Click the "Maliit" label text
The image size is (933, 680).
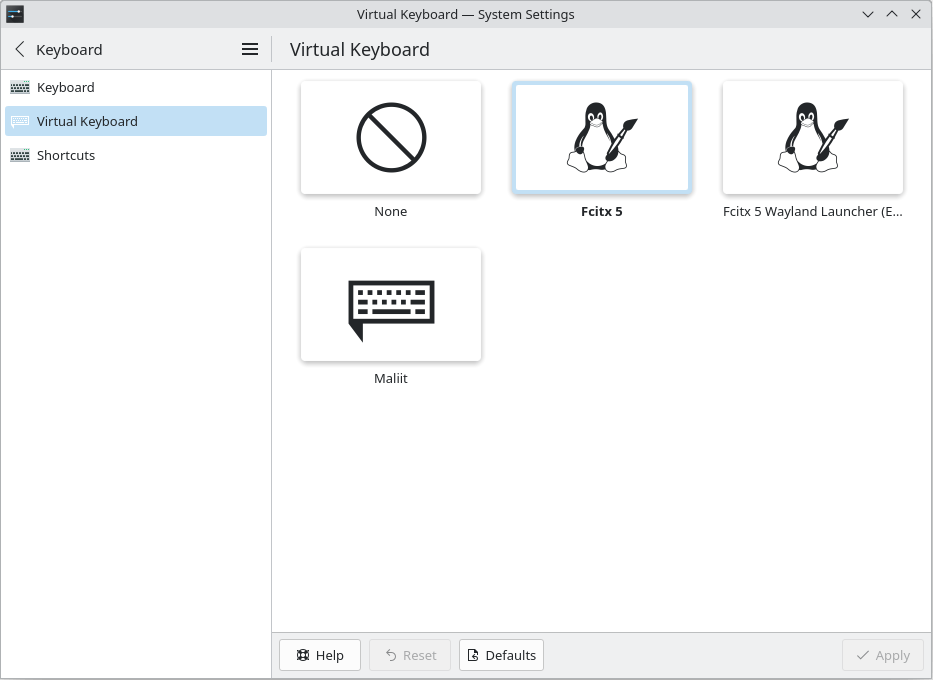coord(391,378)
